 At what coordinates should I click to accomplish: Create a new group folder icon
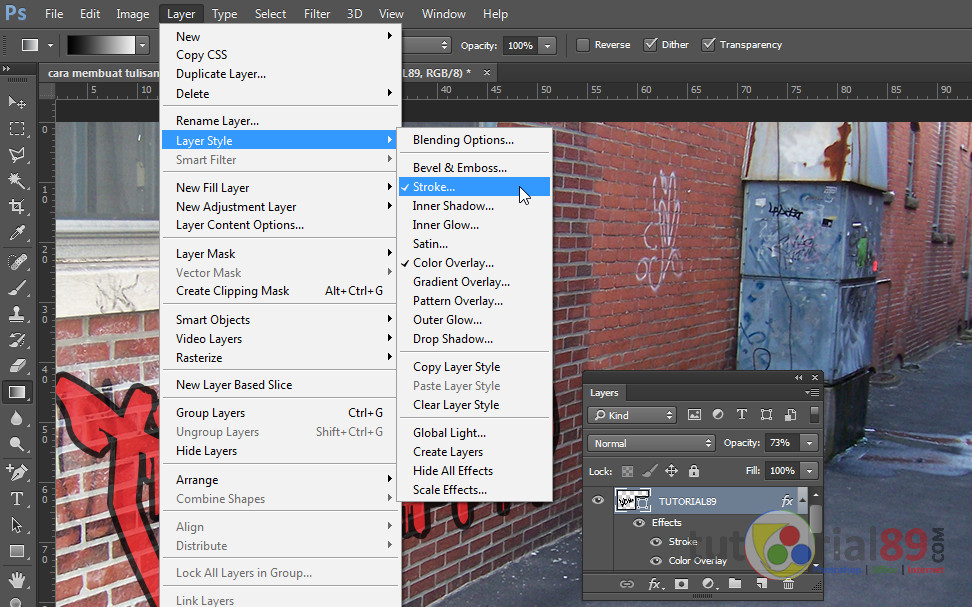coord(735,584)
